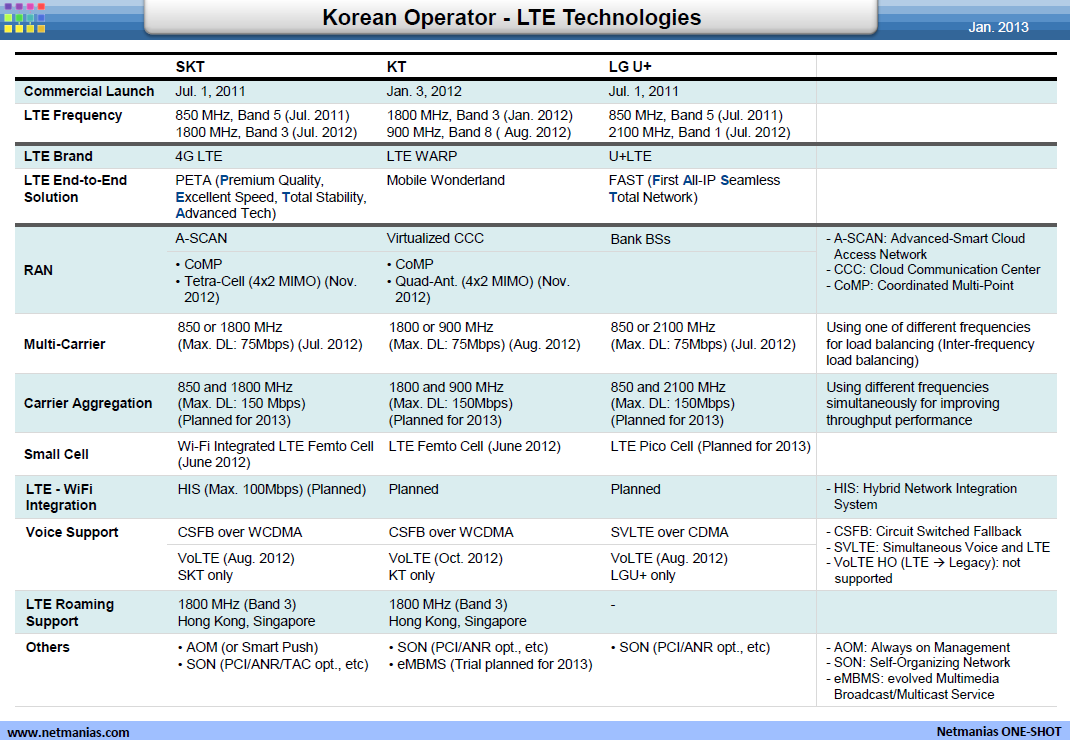Click the 'SVLTE over CDMA' voice cell
The width and height of the screenshot is (1070, 740).
[669, 532]
